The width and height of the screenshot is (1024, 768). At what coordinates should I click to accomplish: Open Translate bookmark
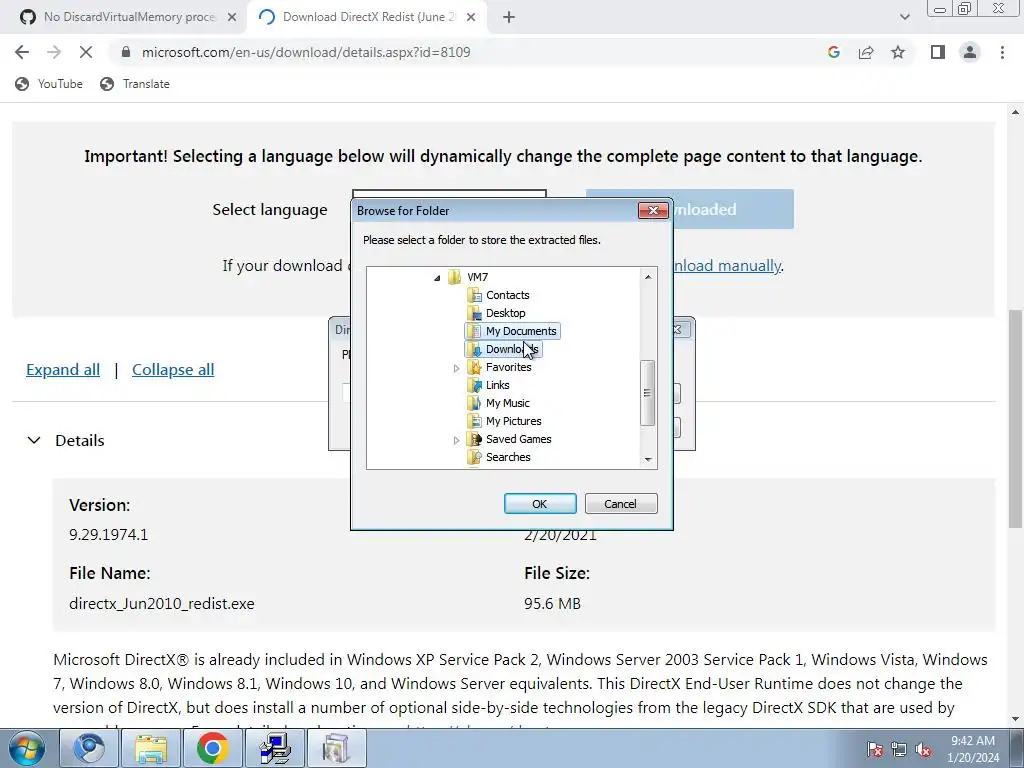[135, 84]
